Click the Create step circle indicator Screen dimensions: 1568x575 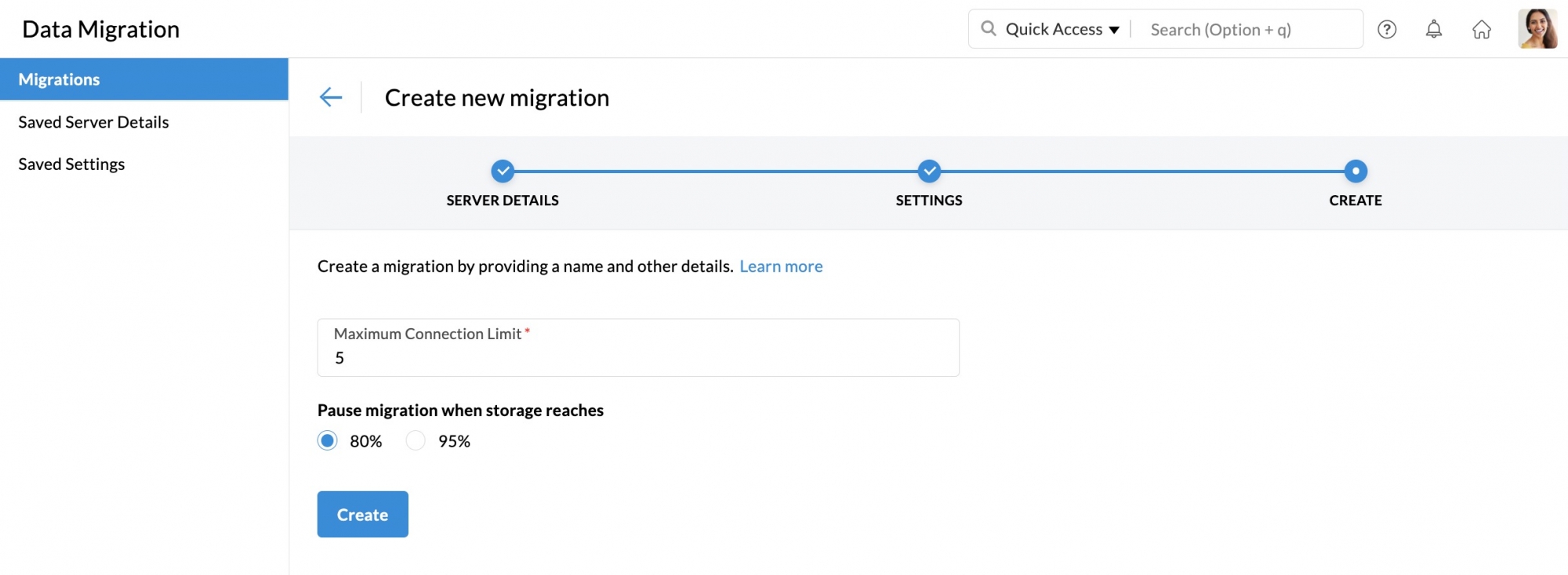(x=1355, y=171)
